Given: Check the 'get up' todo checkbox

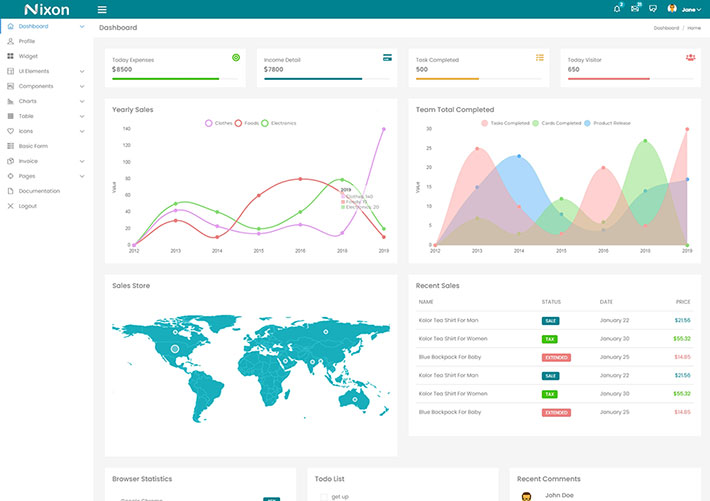Looking at the screenshot, I should [x=323, y=496].
